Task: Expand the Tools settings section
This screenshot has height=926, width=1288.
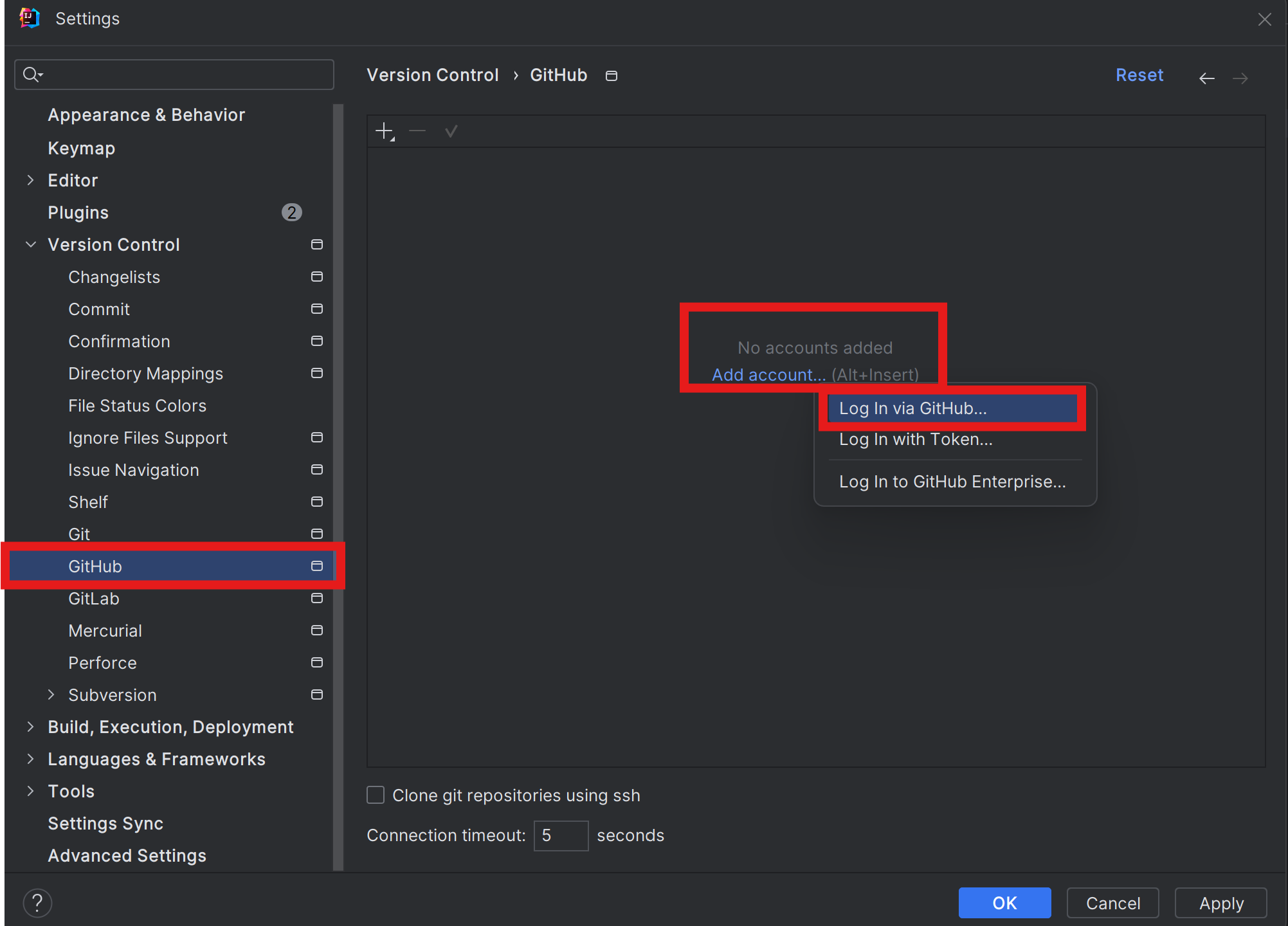Action: click(x=30, y=792)
